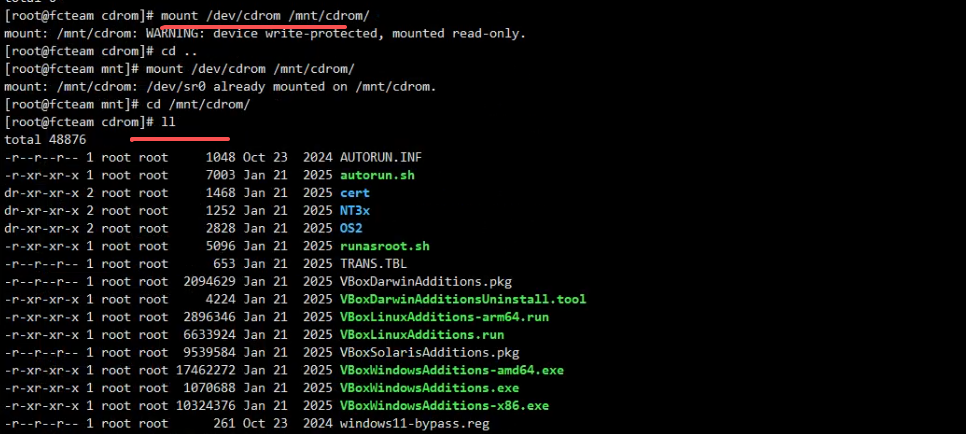Click file size 6633924

209,335
